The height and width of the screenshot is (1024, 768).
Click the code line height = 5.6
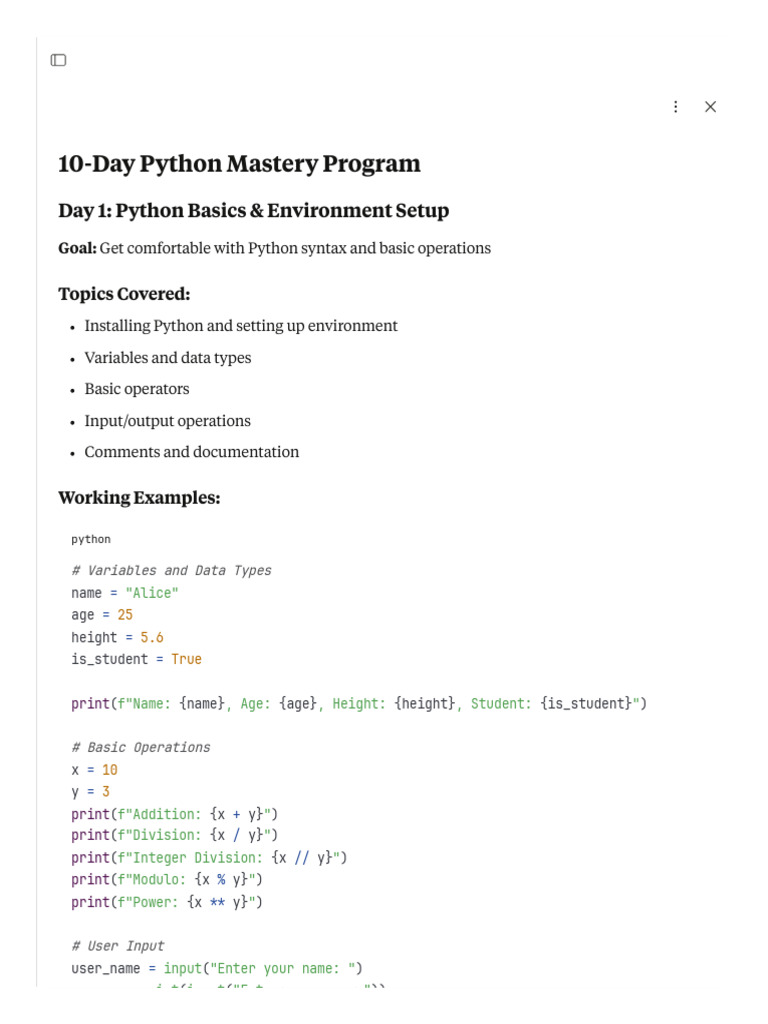click(x=117, y=637)
